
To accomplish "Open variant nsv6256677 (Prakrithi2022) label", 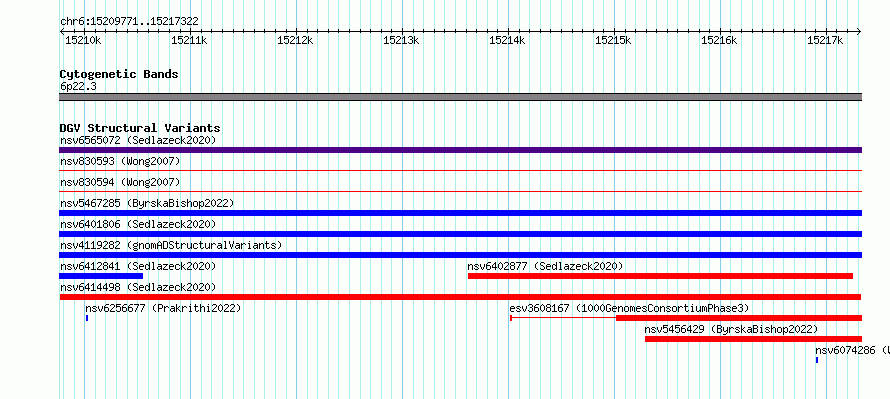I will coord(163,308).
